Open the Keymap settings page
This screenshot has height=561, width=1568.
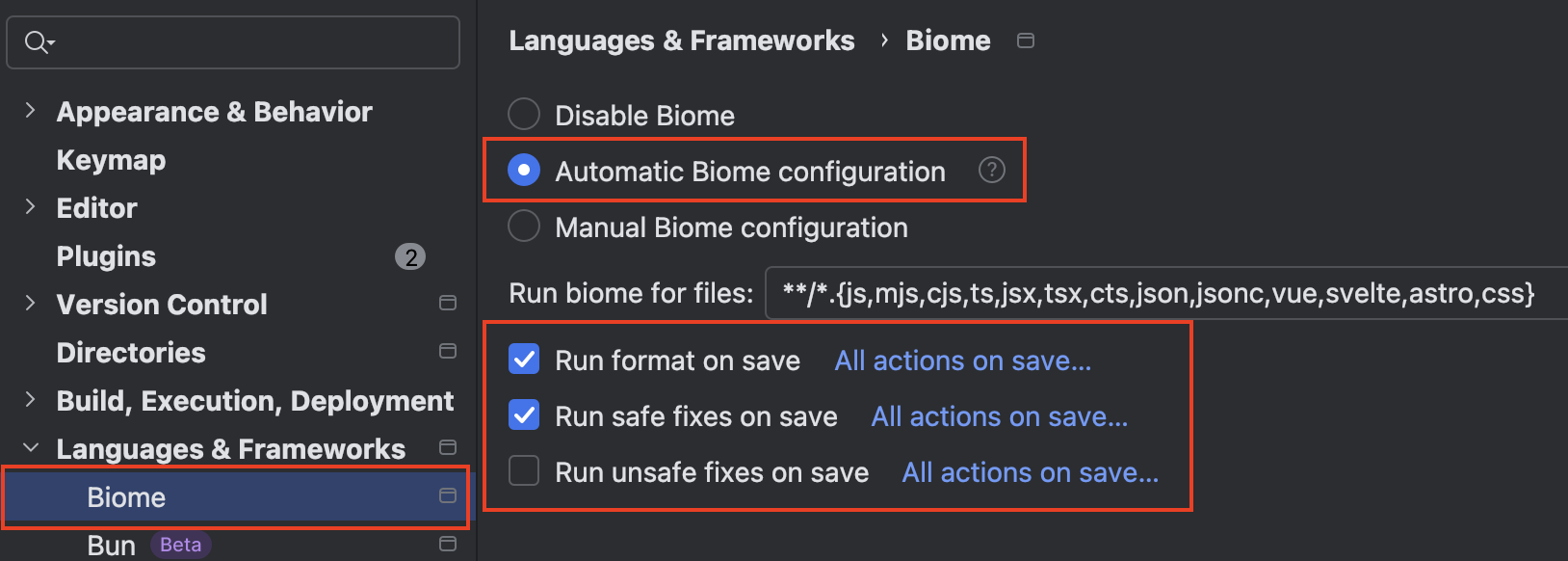pyautogui.click(x=111, y=160)
